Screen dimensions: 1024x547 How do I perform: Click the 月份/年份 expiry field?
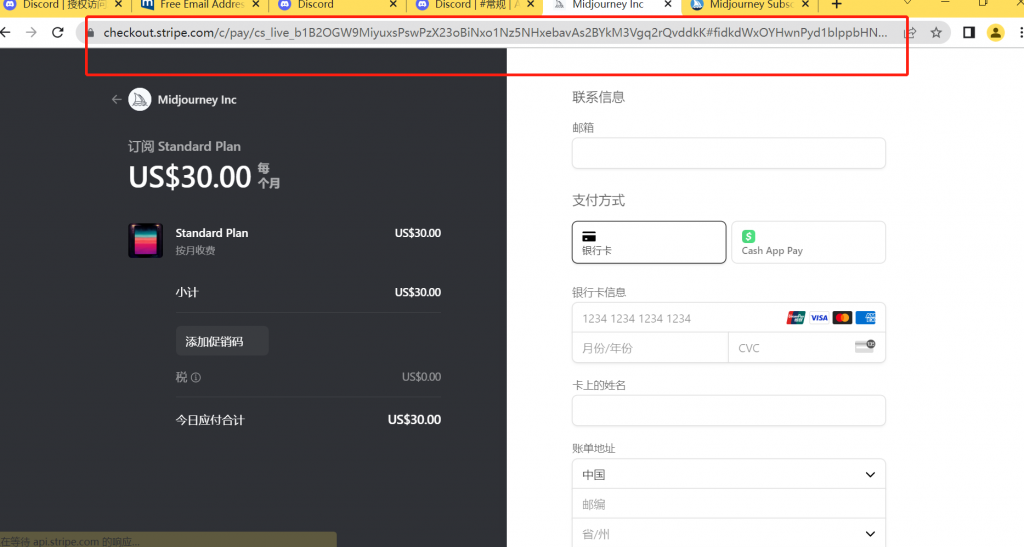point(650,348)
